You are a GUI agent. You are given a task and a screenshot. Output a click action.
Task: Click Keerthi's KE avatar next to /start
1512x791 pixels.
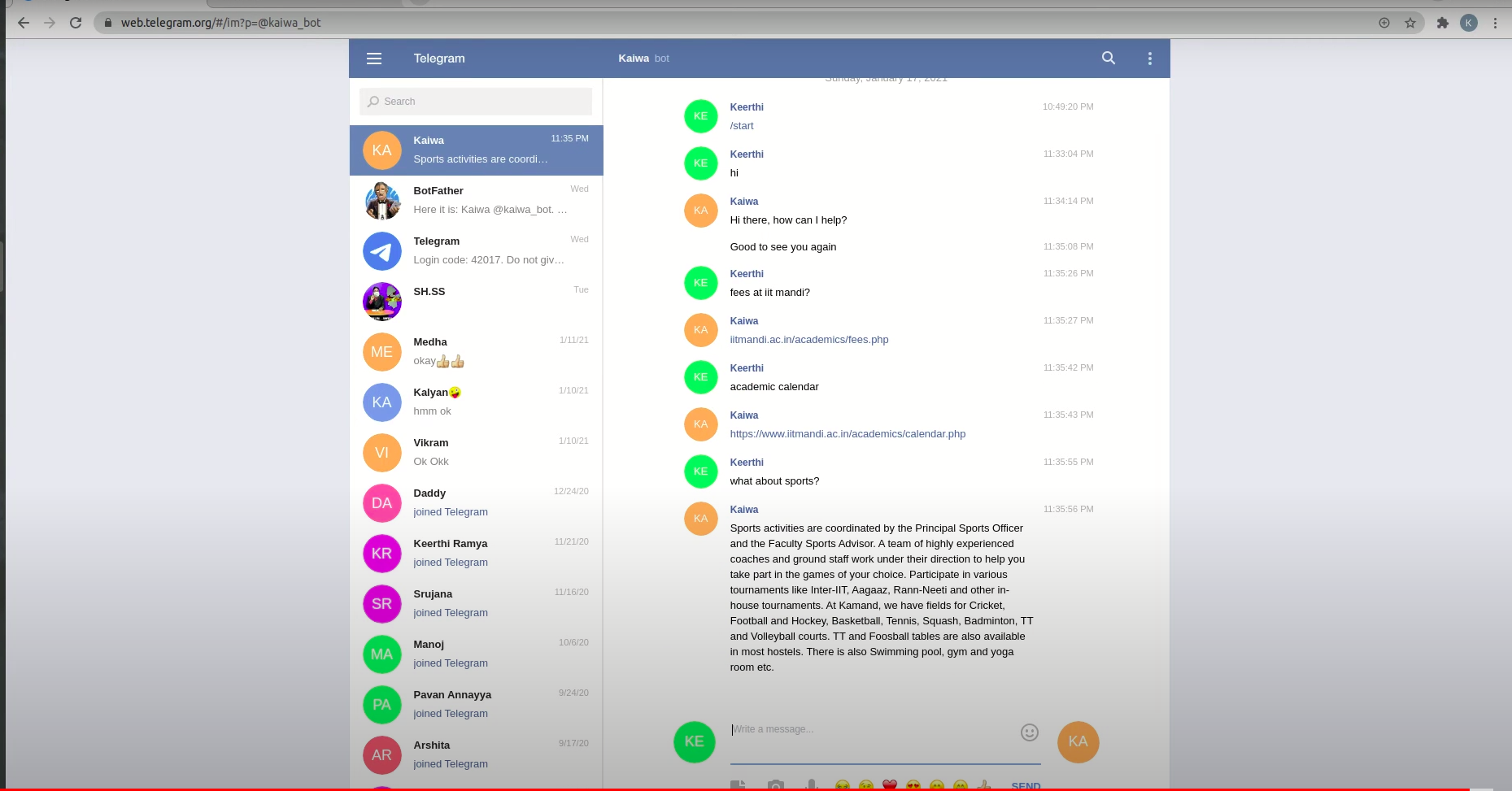(700, 116)
